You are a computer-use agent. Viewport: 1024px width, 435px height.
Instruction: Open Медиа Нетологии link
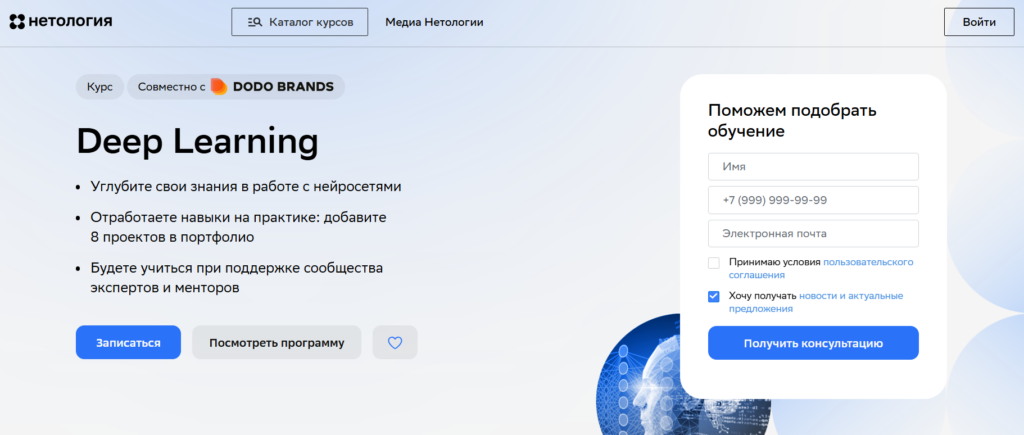point(434,22)
